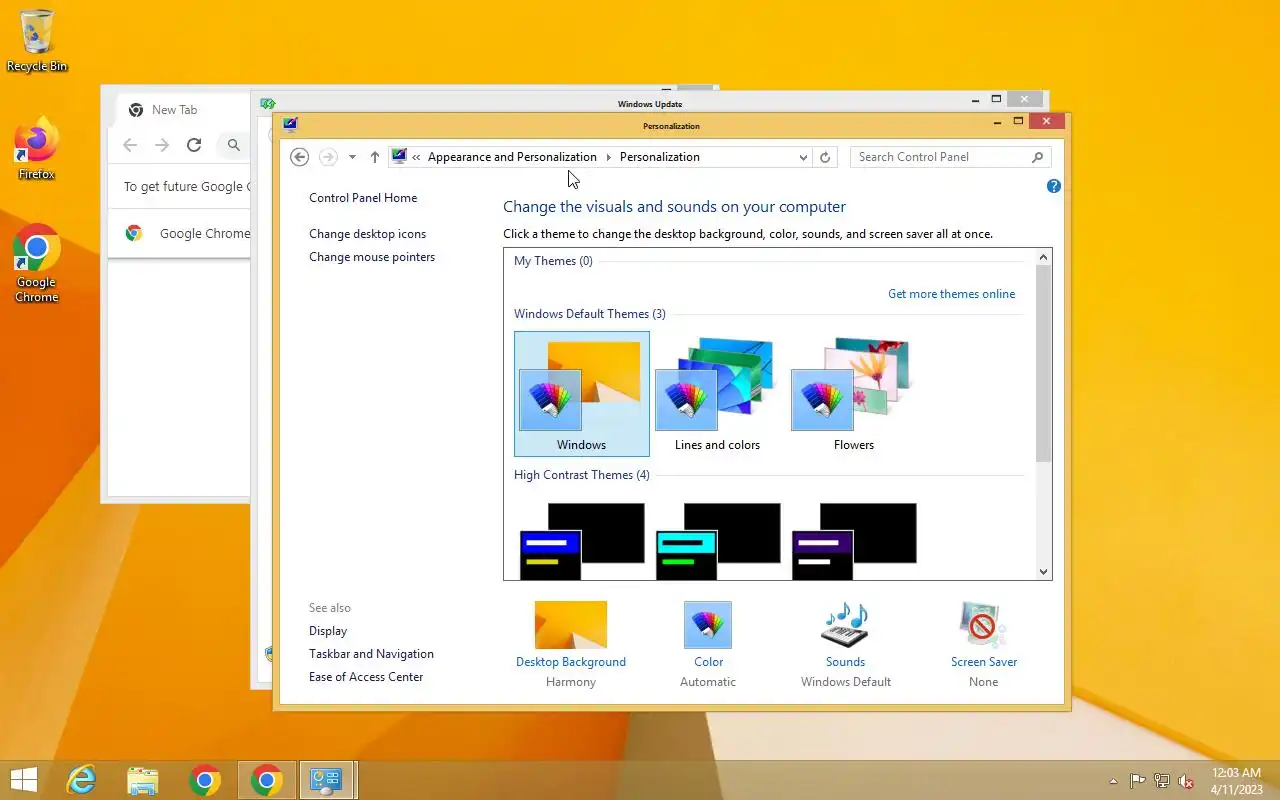Click the 'Windows Default Themes (3)' header
Screen dimensions: 1280x800
pyautogui.click(x=590, y=314)
